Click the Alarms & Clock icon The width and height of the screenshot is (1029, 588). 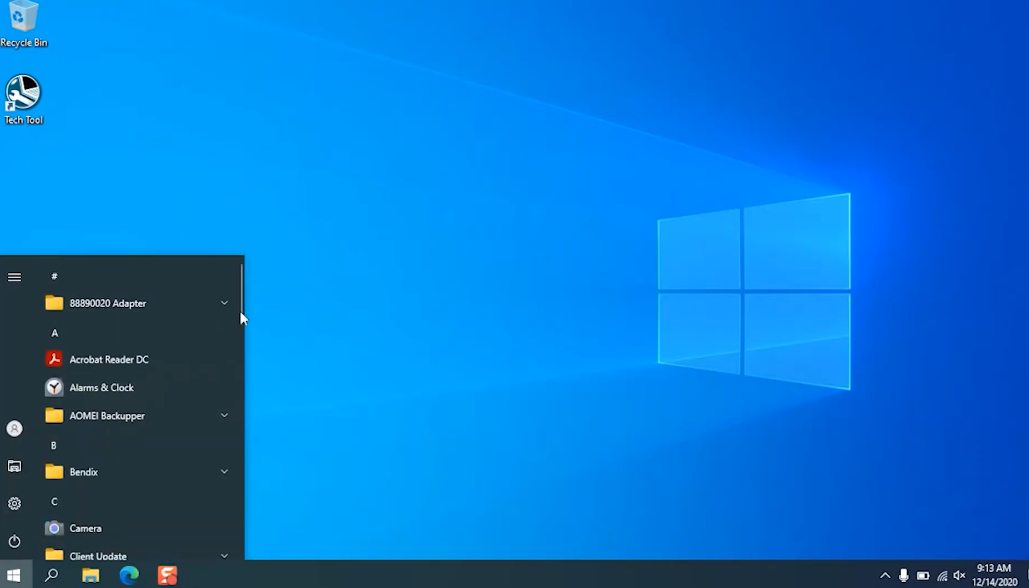(x=54, y=387)
